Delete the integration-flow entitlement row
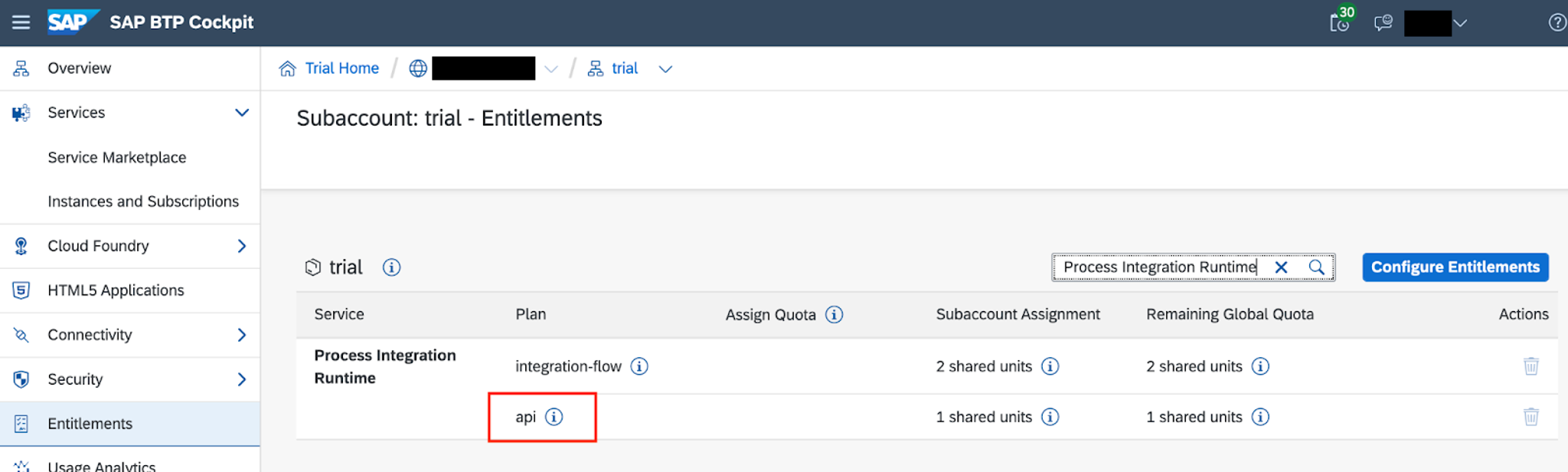The image size is (1568, 472). coord(1530,366)
